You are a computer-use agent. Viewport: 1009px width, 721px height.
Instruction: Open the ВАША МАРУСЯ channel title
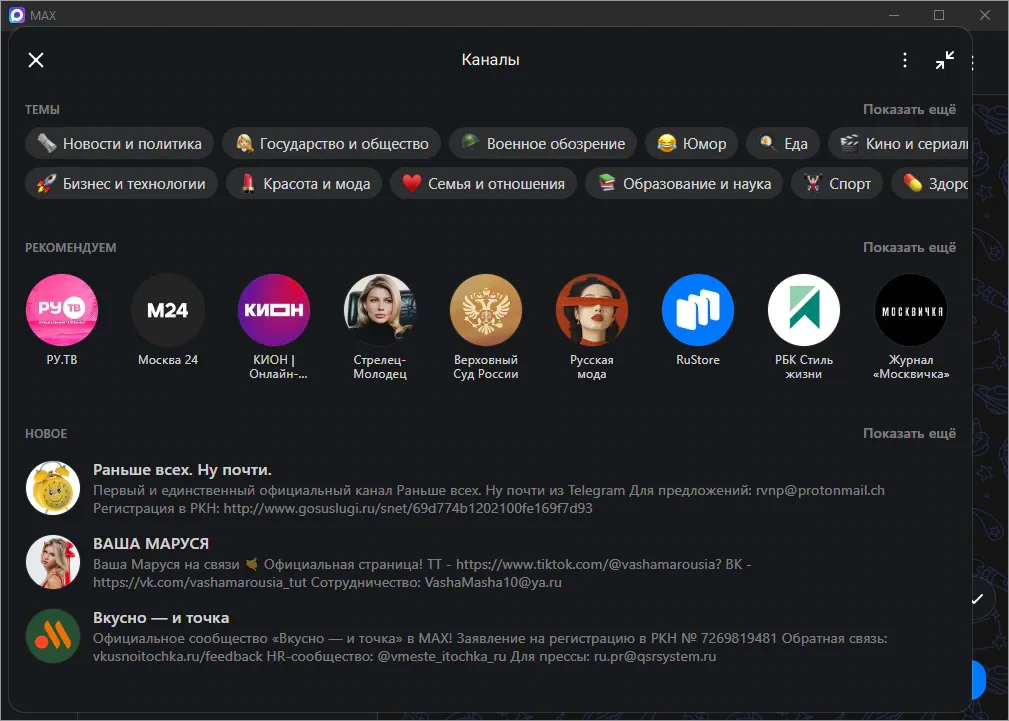click(x=151, y=544)
